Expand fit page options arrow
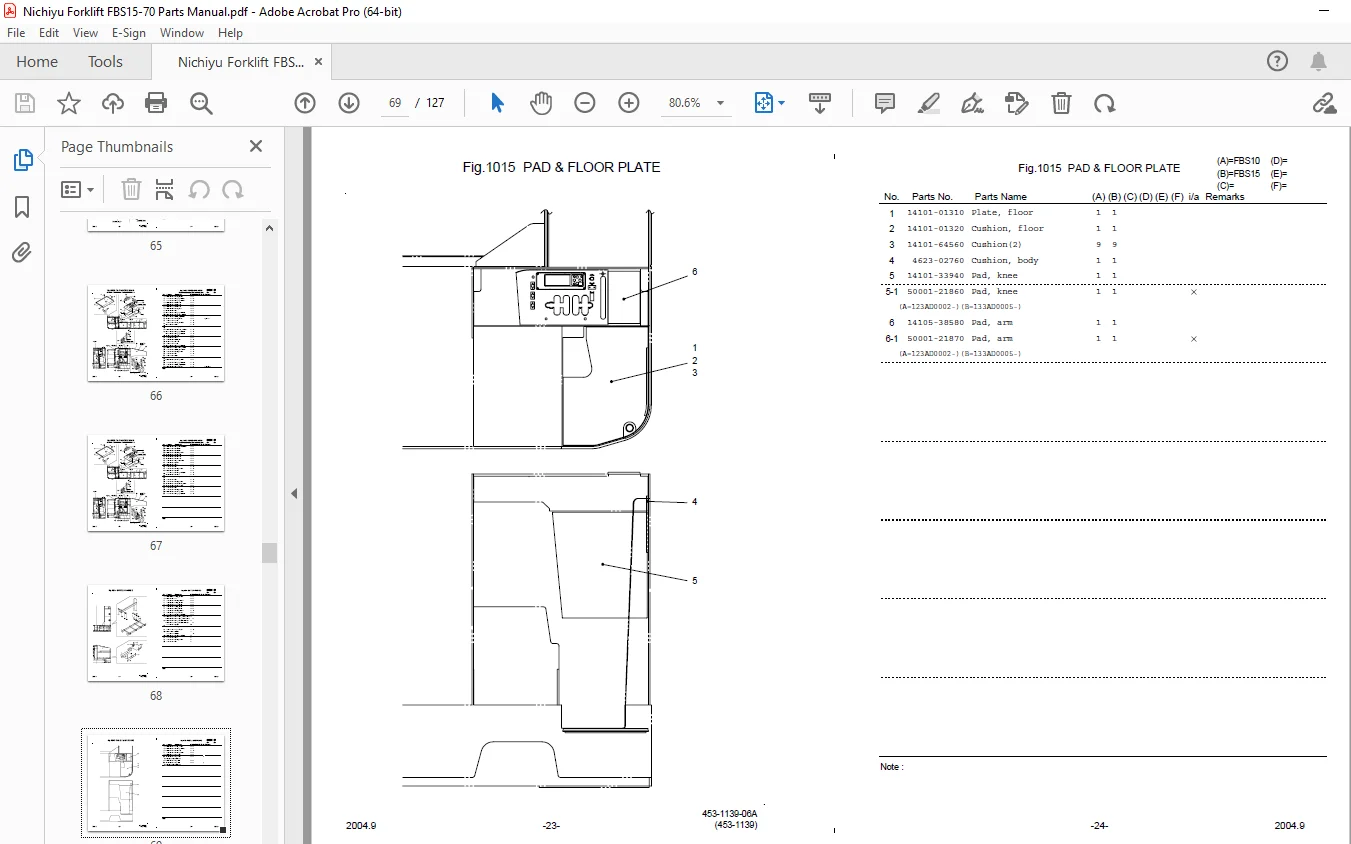This screenshot has width=1351, height=844. point(782,103)
